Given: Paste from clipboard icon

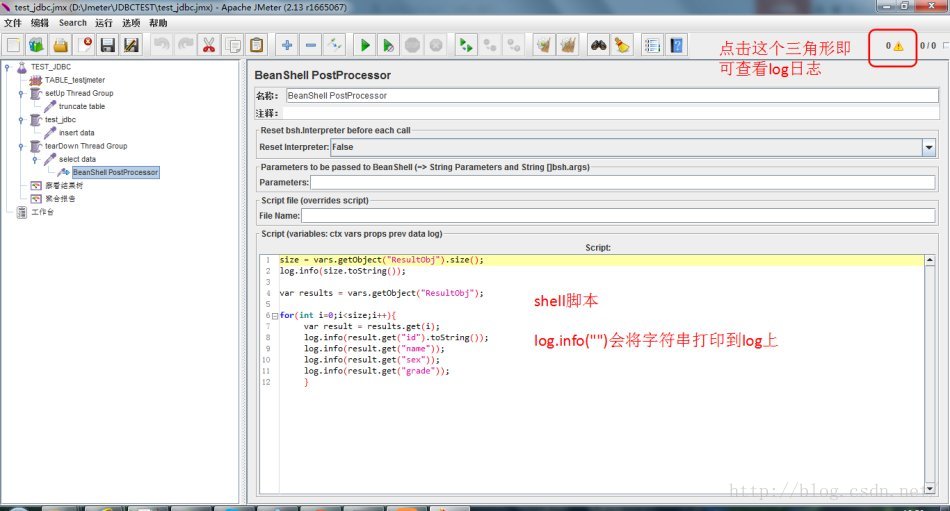Looking at the screenshot, I should click(x=257, y=45).
